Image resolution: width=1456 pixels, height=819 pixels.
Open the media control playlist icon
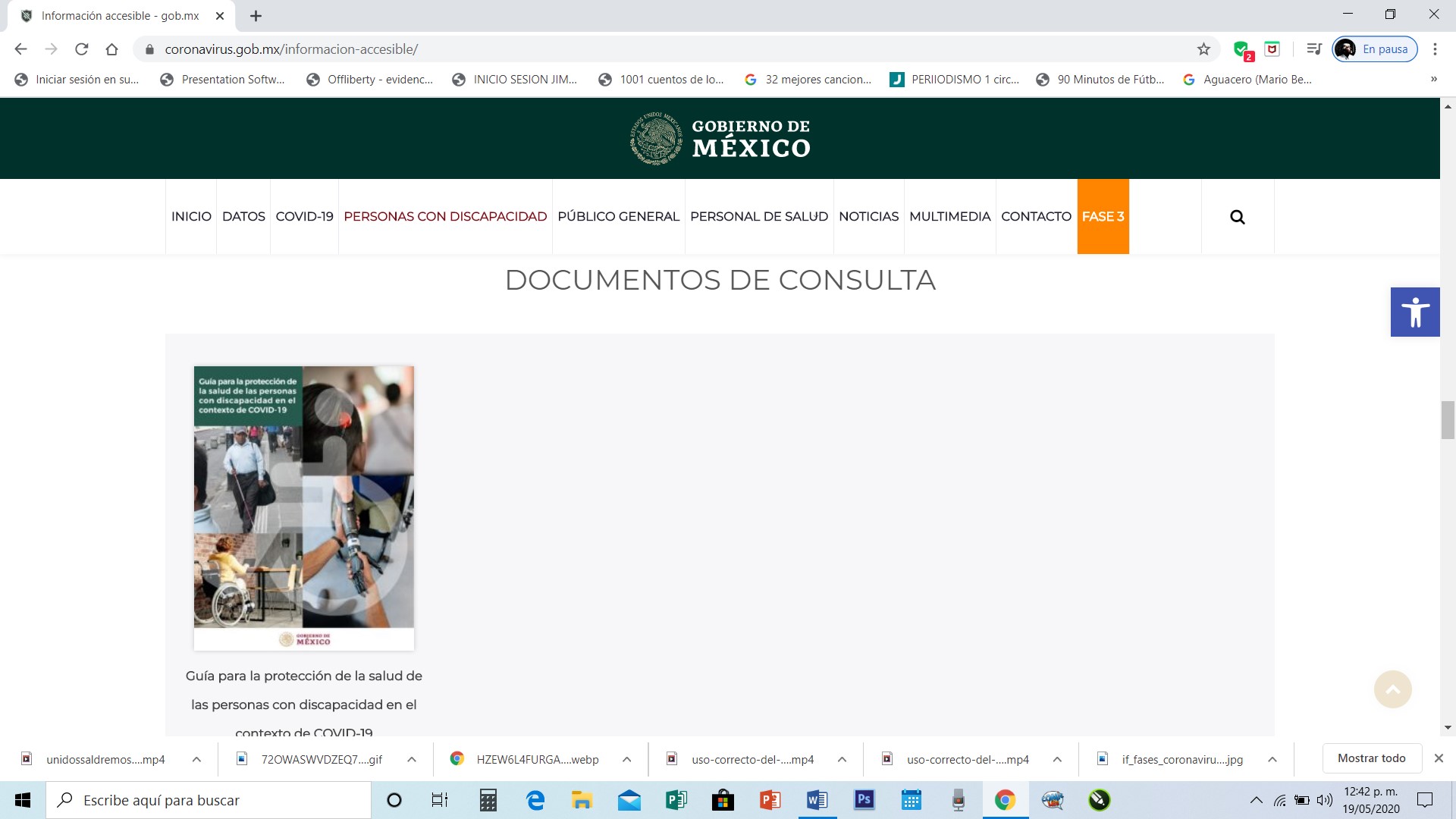1314,49
